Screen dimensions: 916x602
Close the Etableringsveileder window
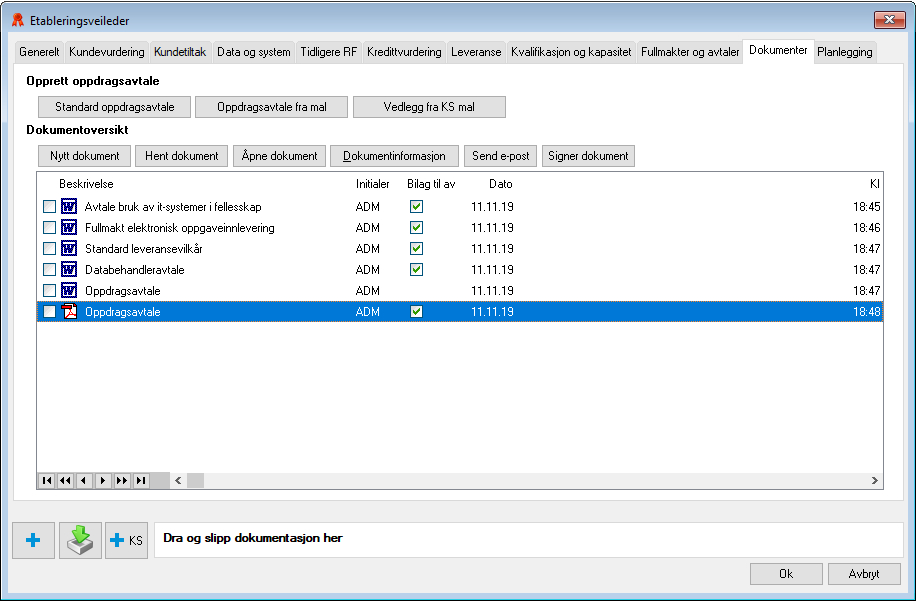pyautogui.click(x=889, y=20)
